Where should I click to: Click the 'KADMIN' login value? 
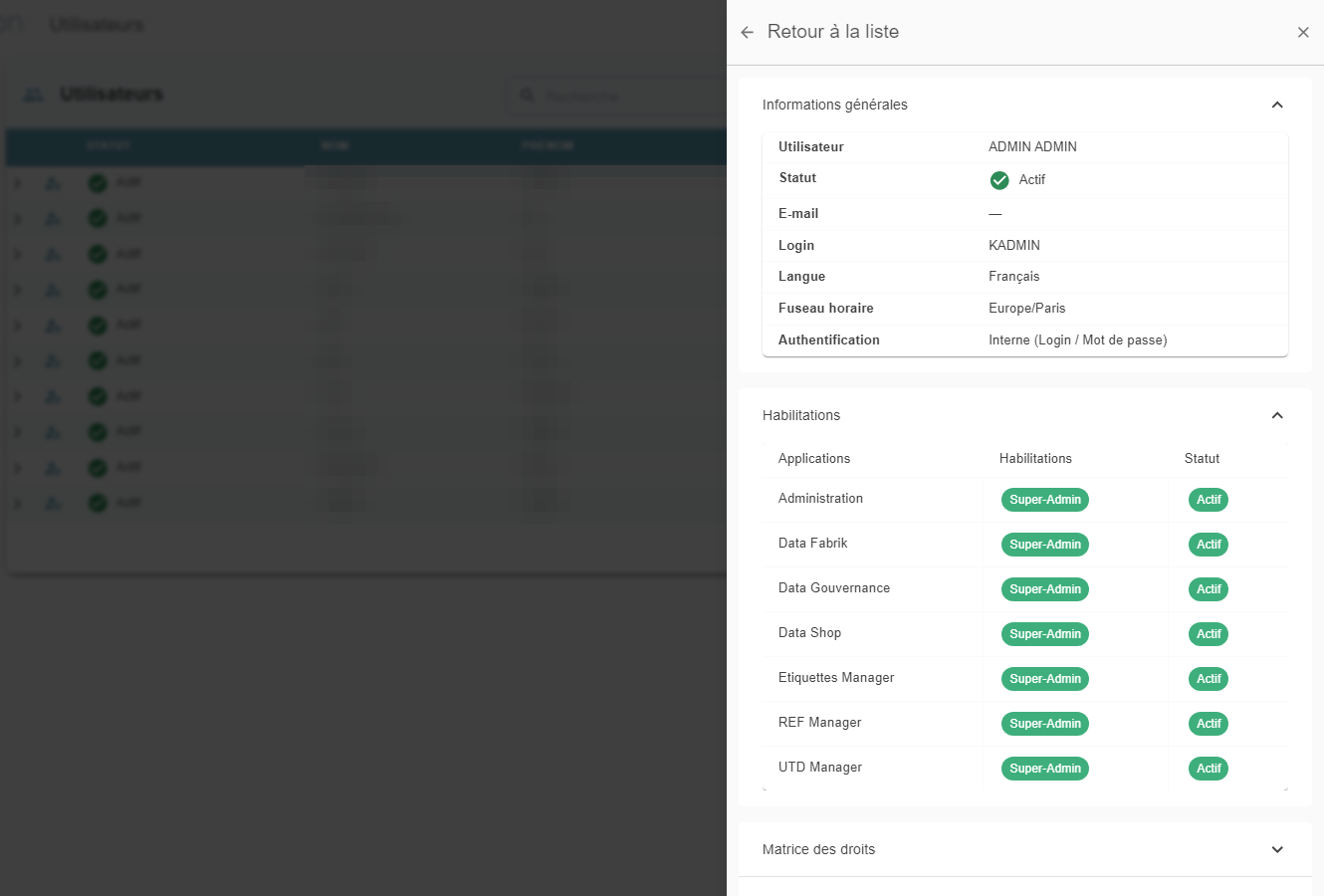point(1014,245)
